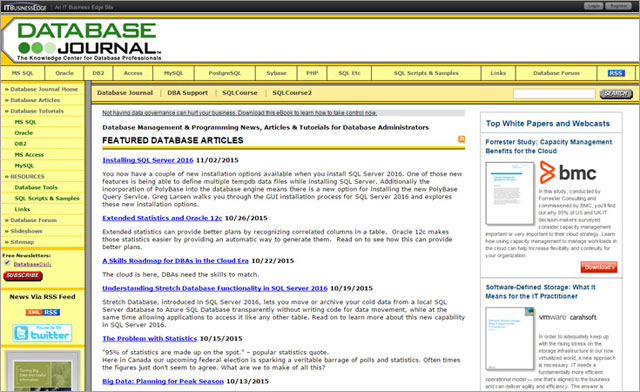
Task: Select Oracle in the left sidebar
Action: [24, 133]
